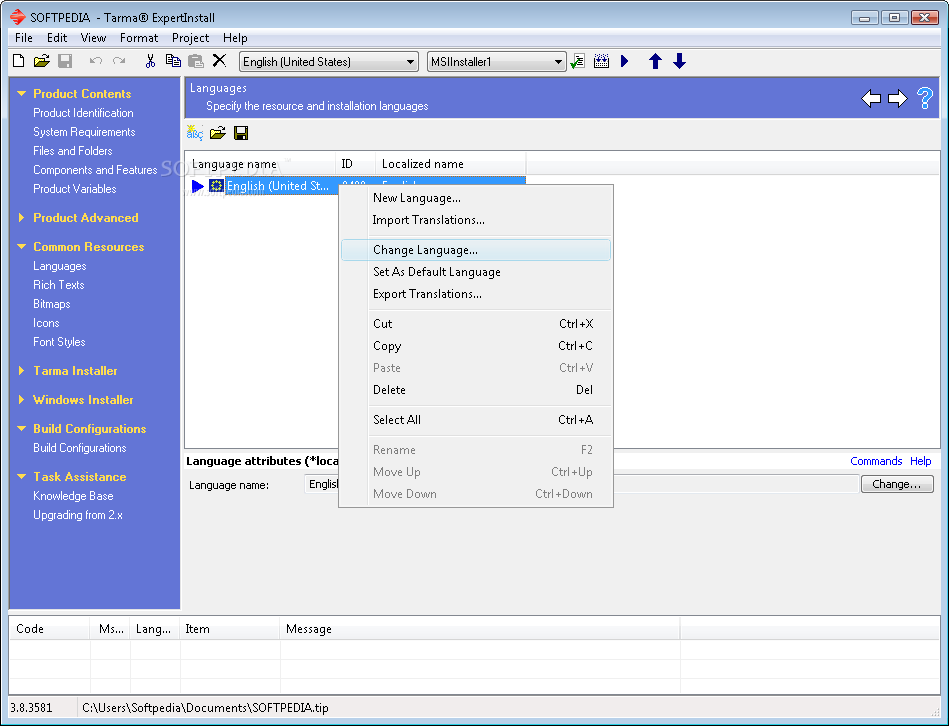The height and width of the screenshot is (726, 949).
Task: Choose Select All from context menu
Action: tap(476, 419)
